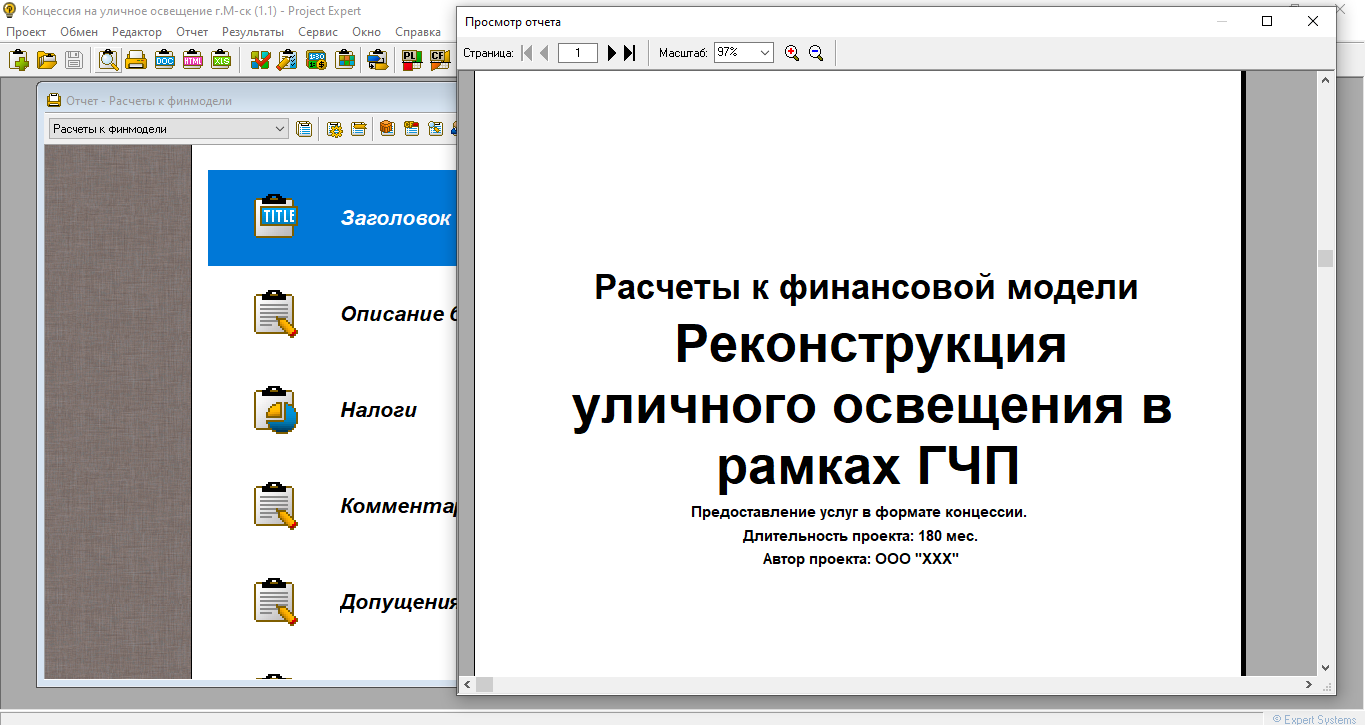Open the Окно menu
The height and width of the screenshot is (725, 1365).
(x=366, y=32)
